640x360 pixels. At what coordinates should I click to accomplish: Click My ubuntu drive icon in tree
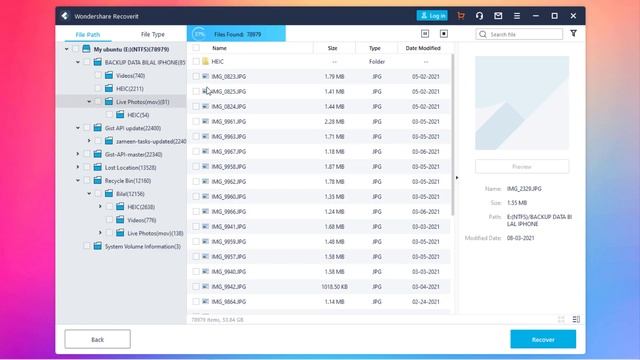coord(86,49)
